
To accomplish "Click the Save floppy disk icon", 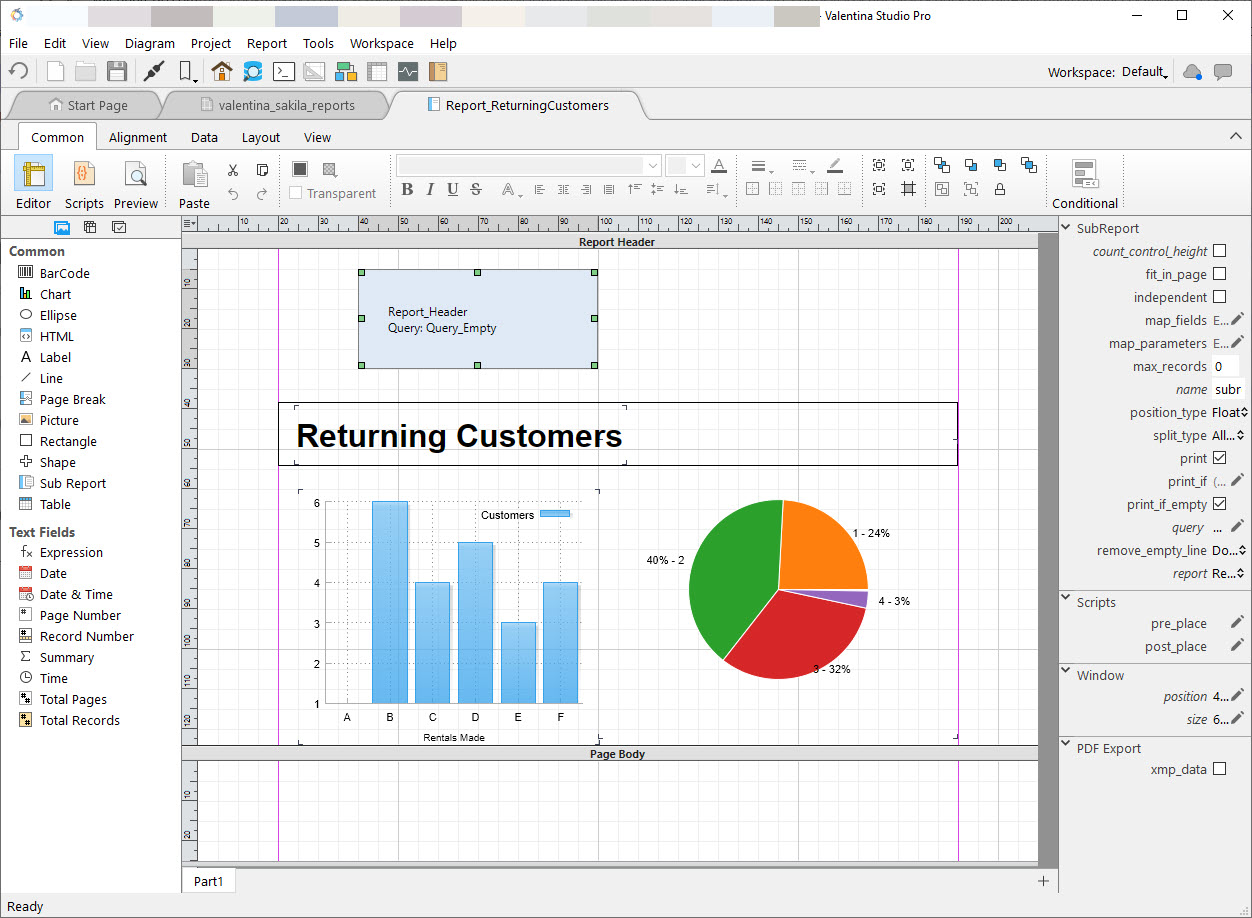I will pos(117,71).
